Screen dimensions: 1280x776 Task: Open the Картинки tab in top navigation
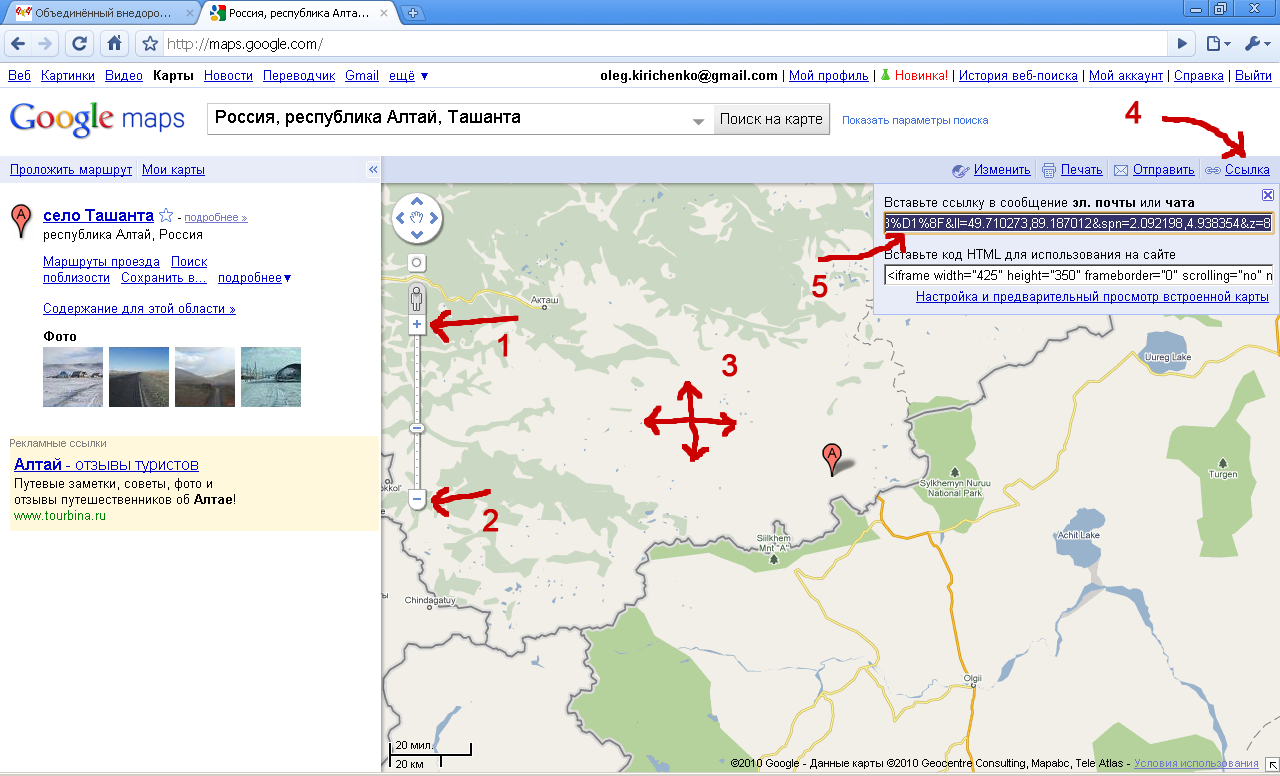tap(69, 76)
